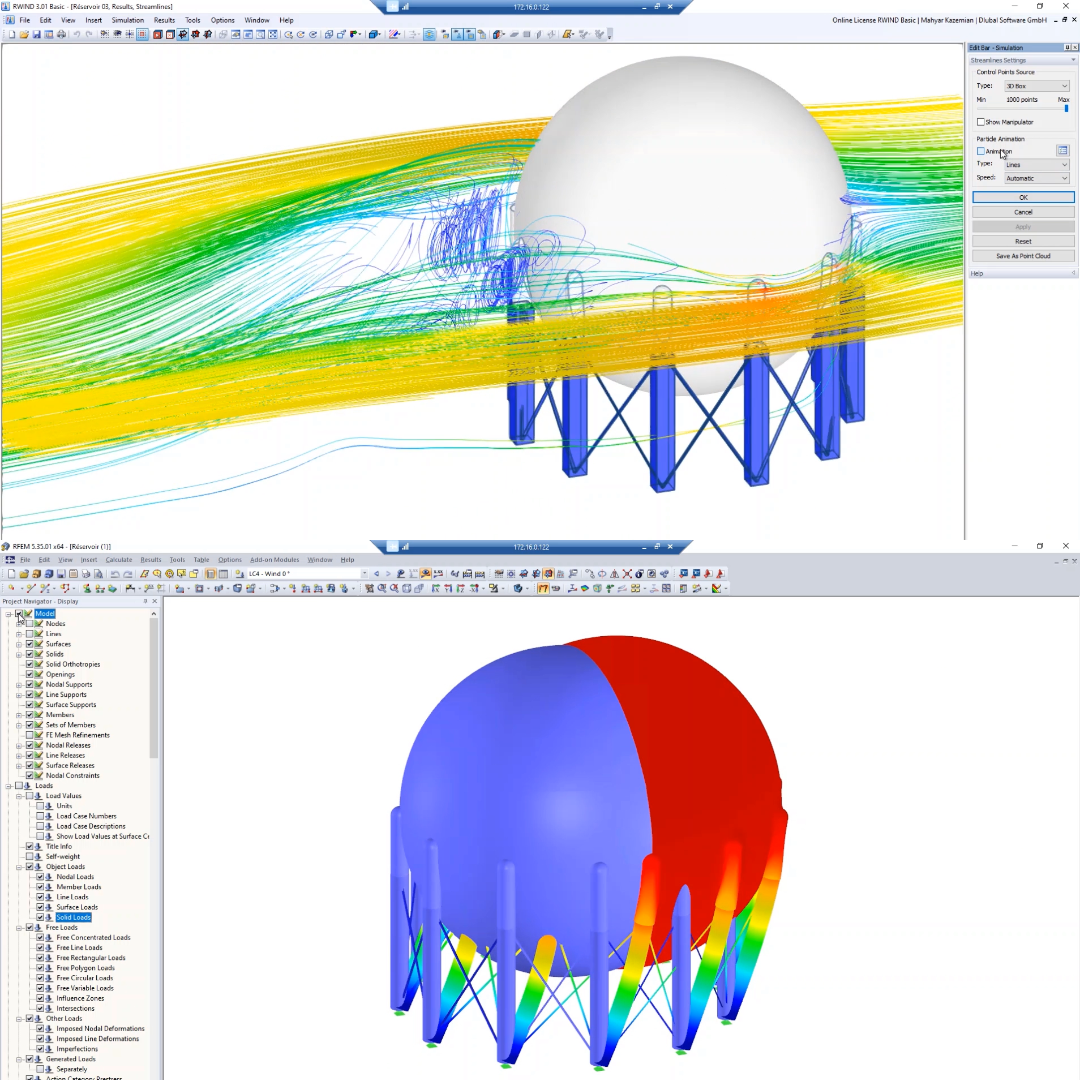1080x1080 pixels.
Task: Toggle Nodal Supports checkbox in navigator
Action: point(30,685)
